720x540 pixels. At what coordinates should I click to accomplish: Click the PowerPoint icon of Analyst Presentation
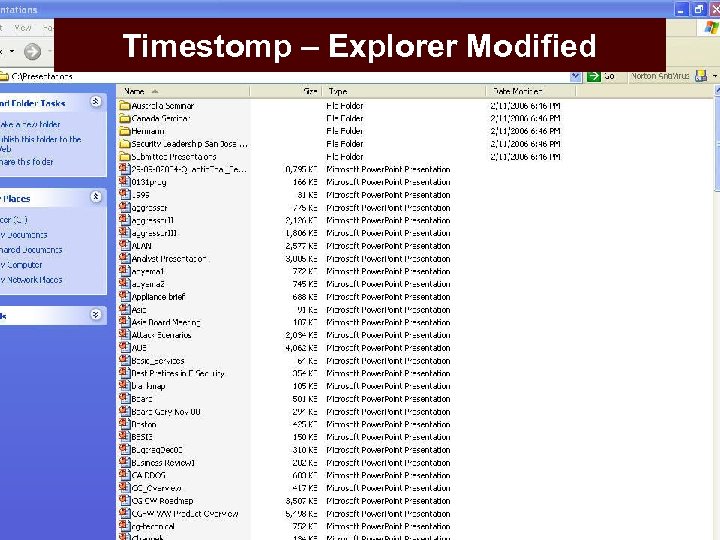point(124,259)
